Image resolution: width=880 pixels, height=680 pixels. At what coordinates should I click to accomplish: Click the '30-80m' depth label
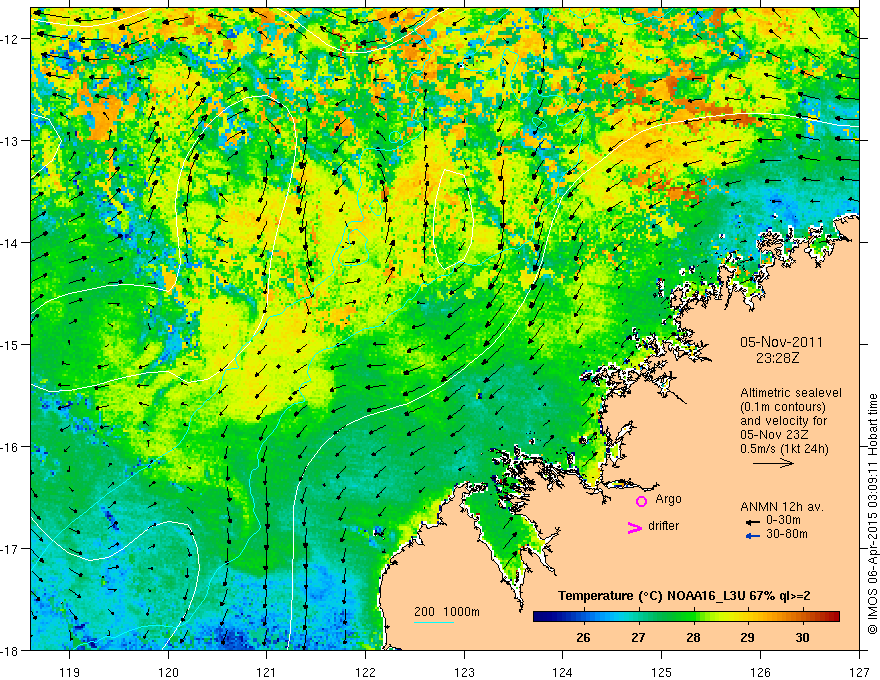click(x=787, y=534)
